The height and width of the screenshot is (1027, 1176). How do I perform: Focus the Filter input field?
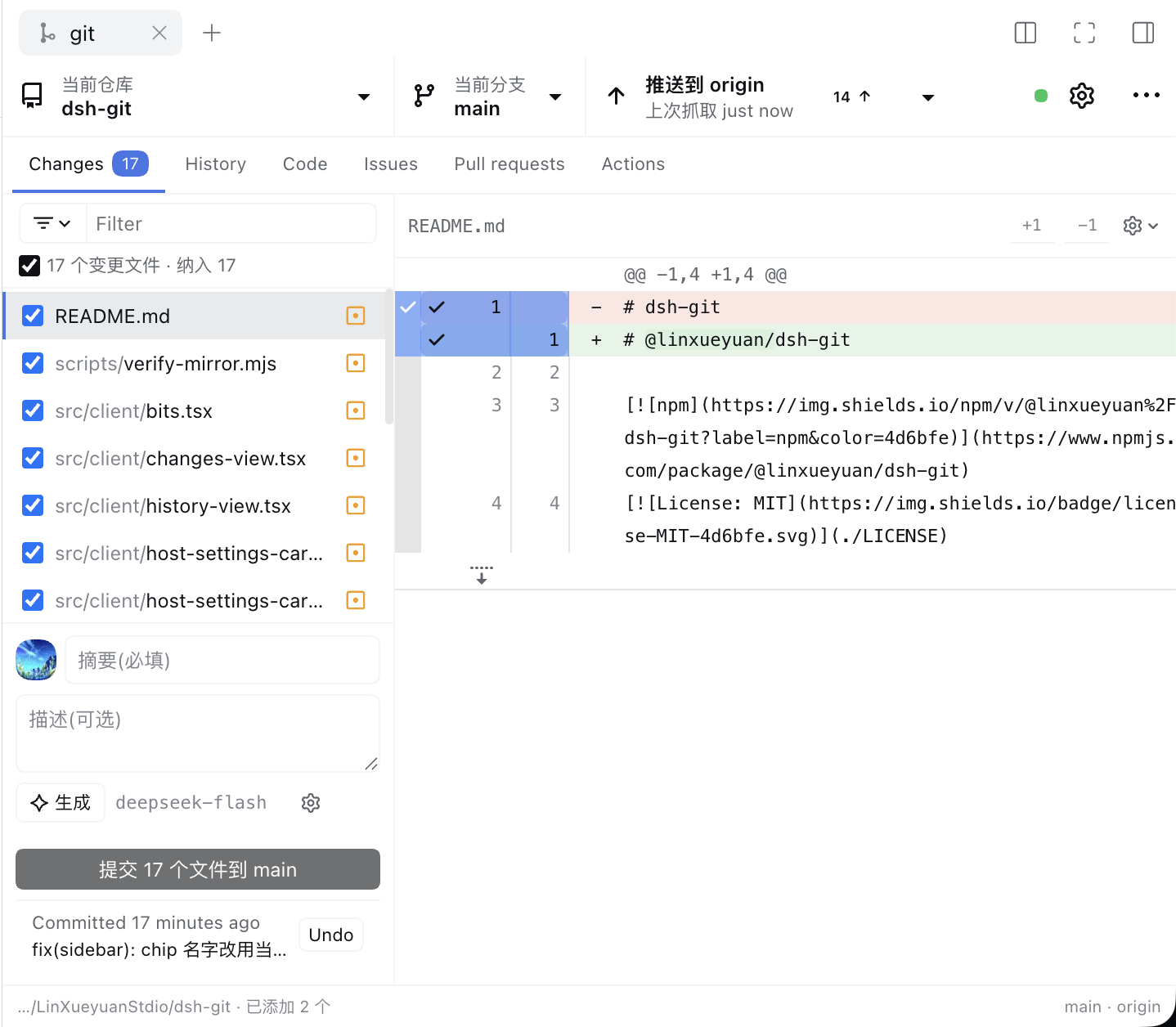tap(231, 223)
